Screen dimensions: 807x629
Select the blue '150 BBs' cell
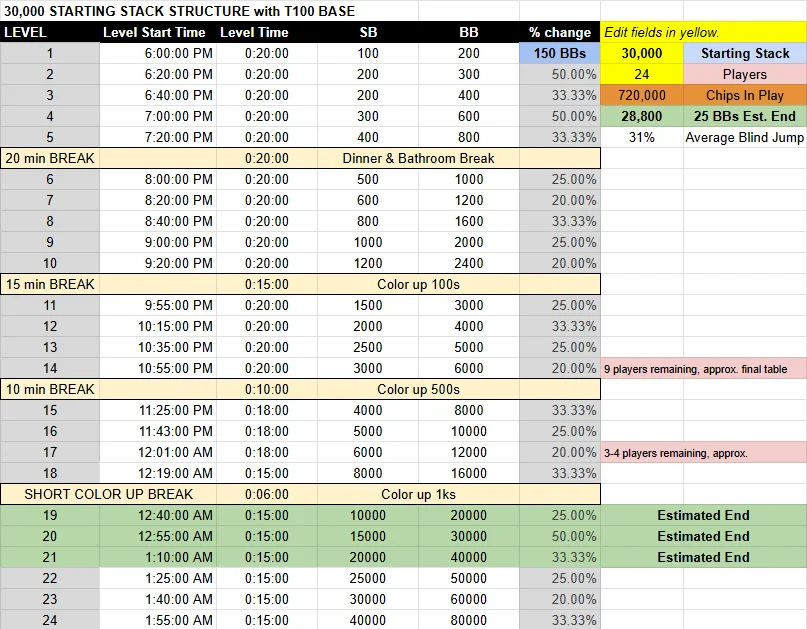coord(559,53)
